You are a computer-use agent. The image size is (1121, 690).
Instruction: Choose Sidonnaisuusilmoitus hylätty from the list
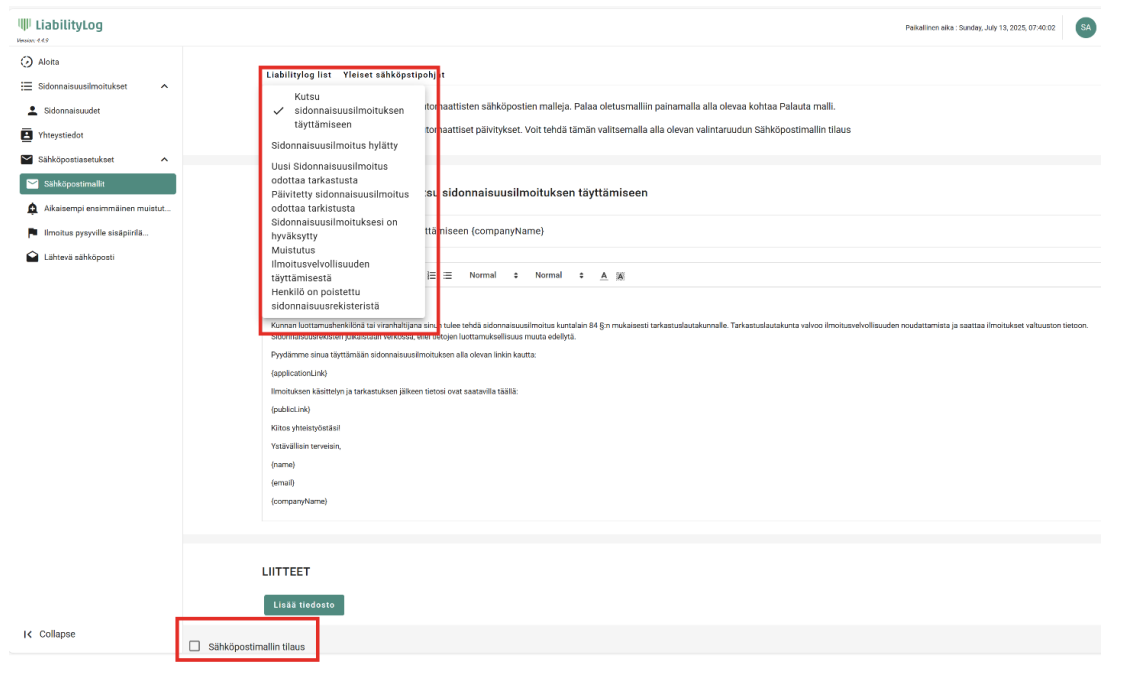pyautogui.click(x=334, y=145)
